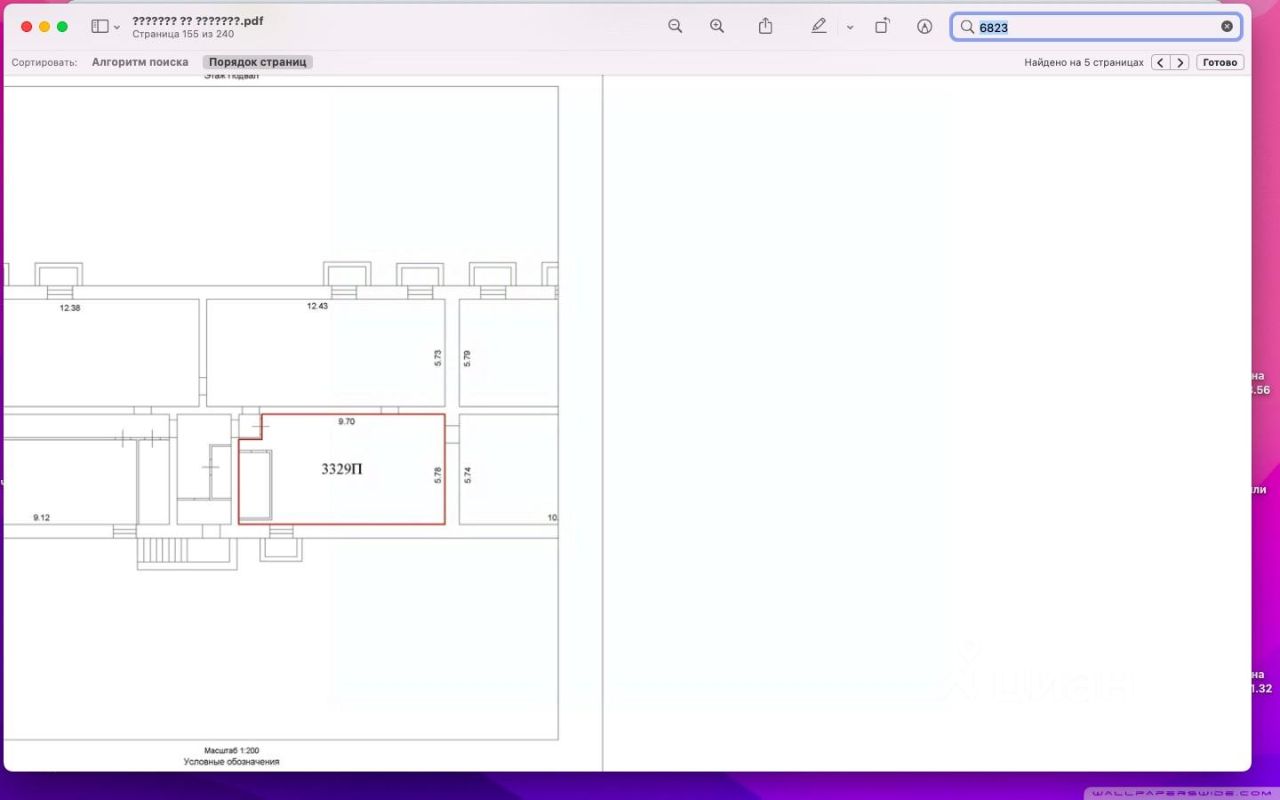Expand the sidebar view options chevron
Viewport: 1280px width, 800px height.
pyautogui.click(x=117, y=28)
